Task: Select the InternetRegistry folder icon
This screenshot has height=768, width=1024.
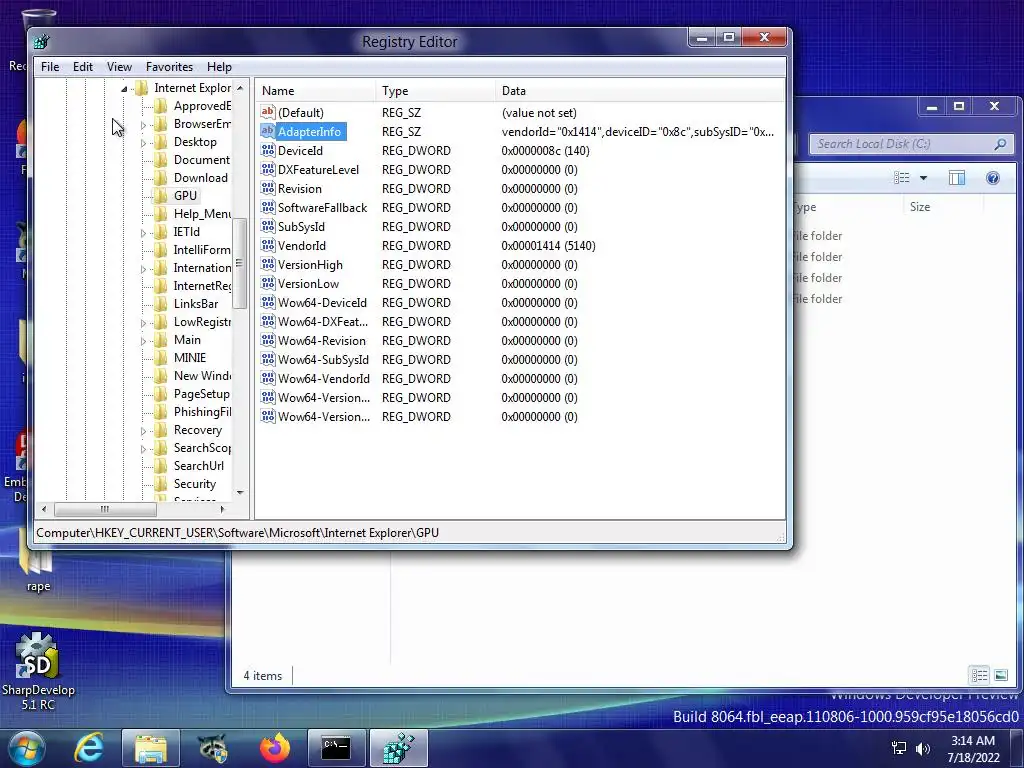Action: 161,285
